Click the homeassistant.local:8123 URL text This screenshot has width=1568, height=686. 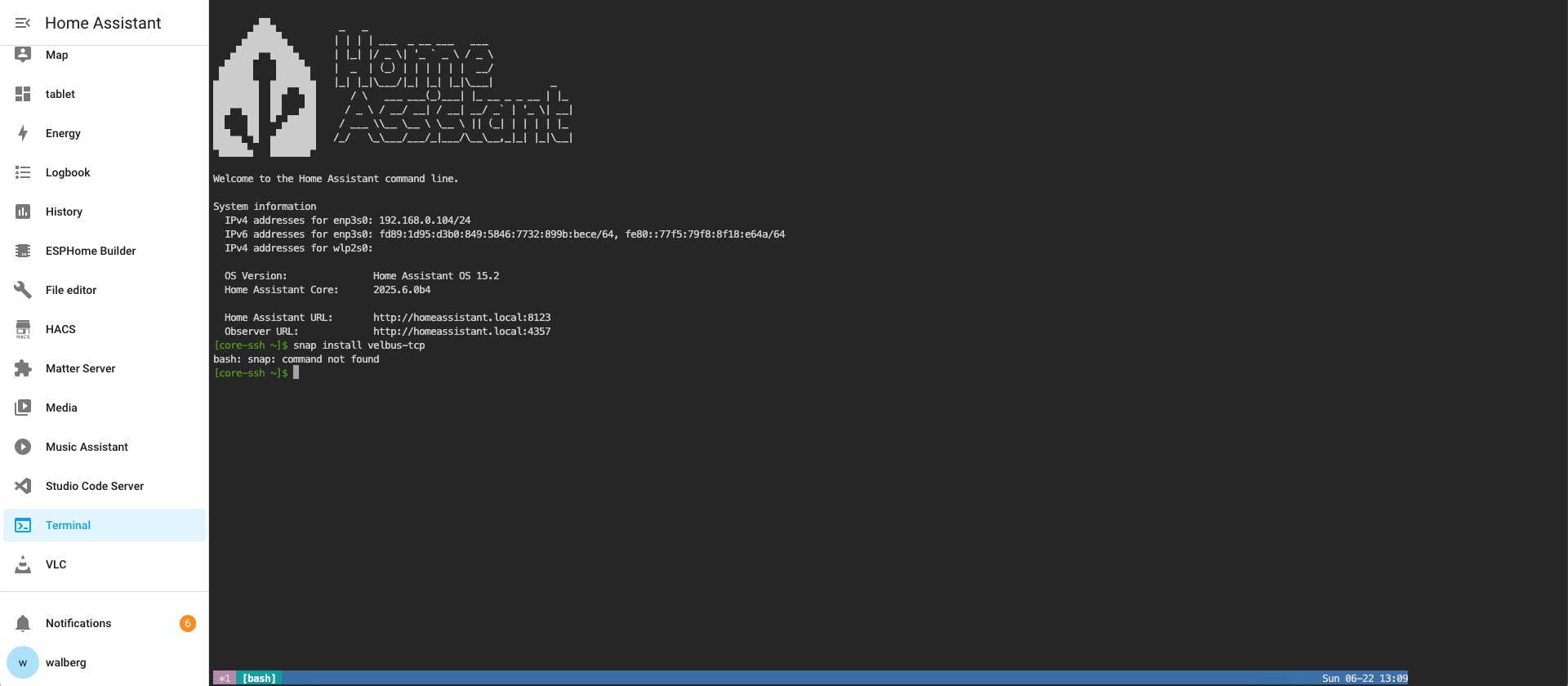461,317
